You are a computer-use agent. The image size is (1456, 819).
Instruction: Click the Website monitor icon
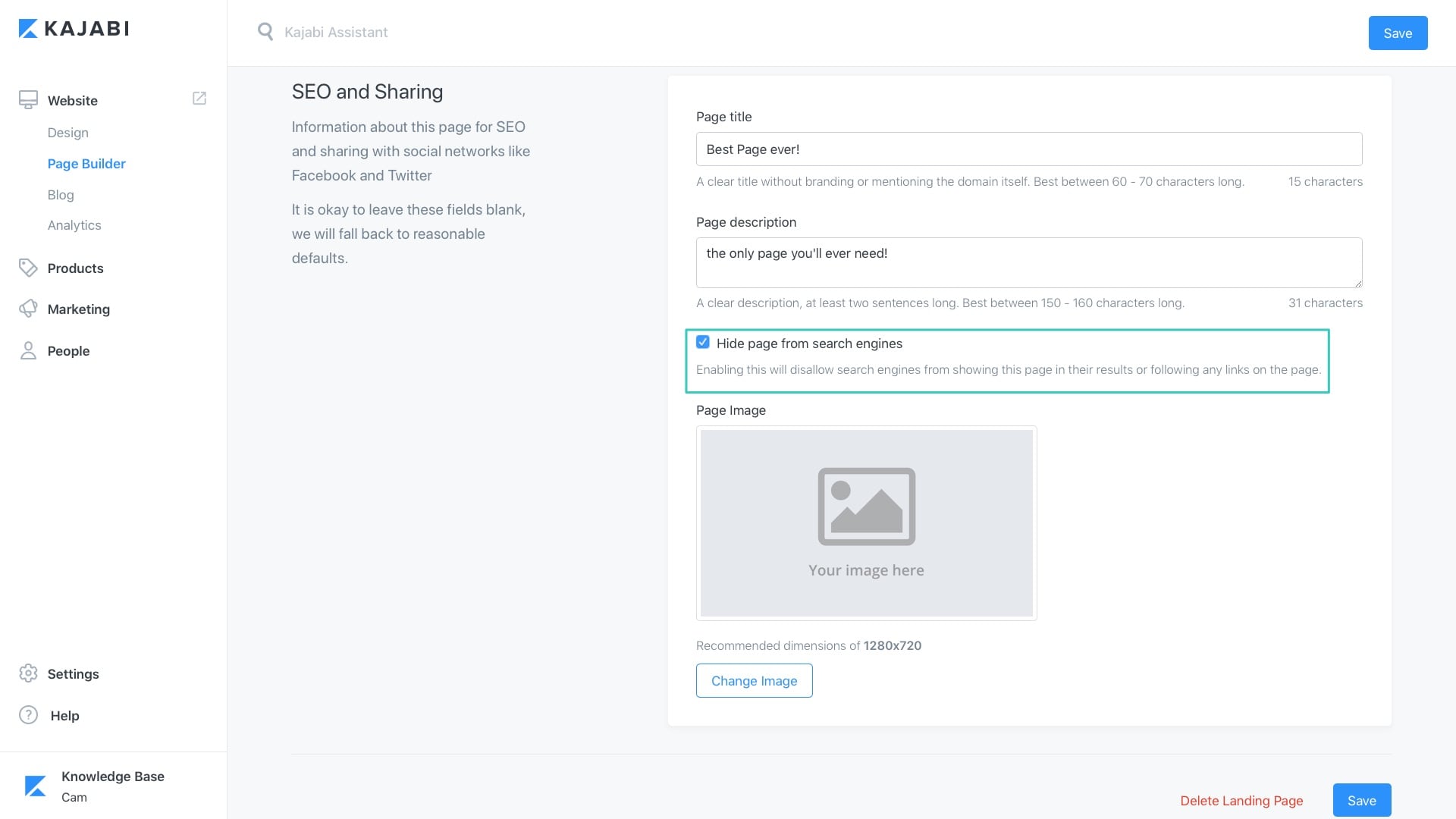click(28, 100)
